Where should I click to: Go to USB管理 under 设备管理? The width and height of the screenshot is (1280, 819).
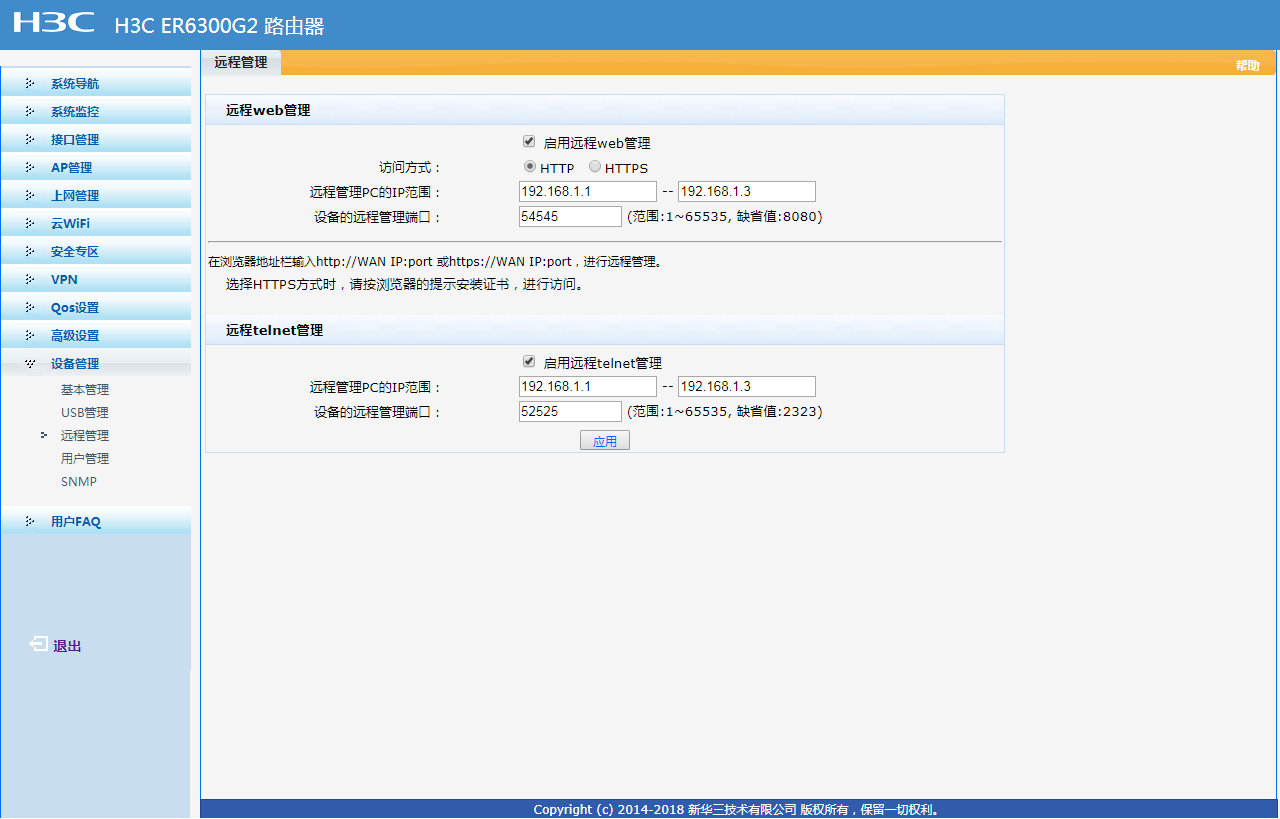point(85,413)
